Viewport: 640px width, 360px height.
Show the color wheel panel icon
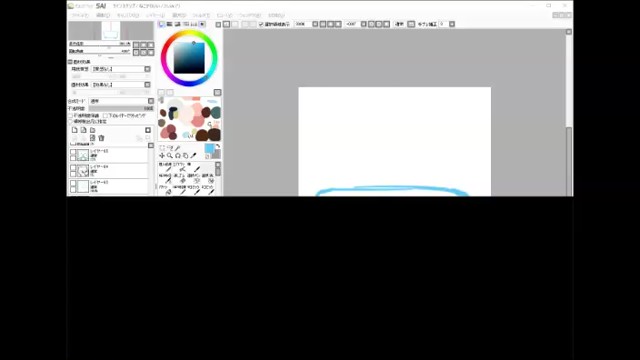click(x=162, y=24)
